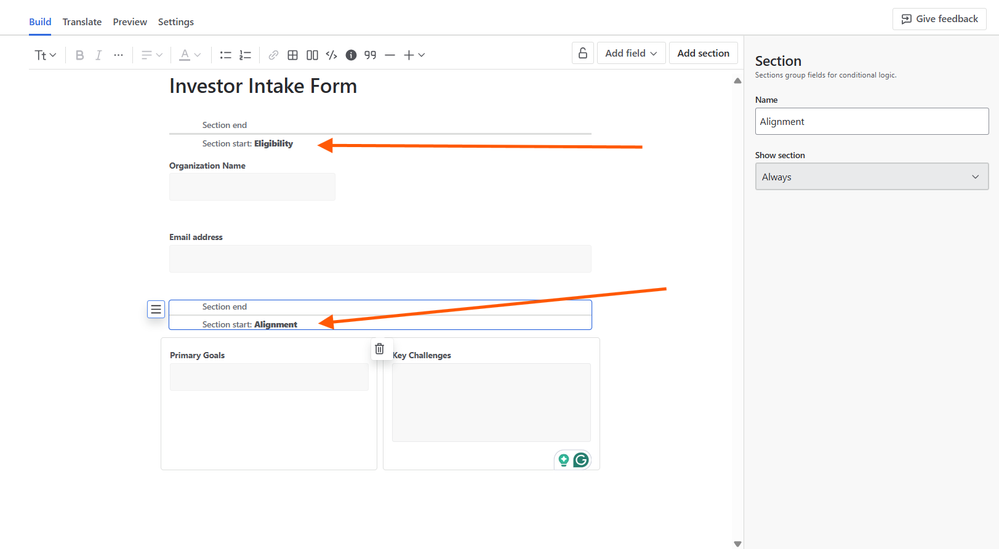
Task: Toggle italic text formatting
Action: (x=99, y=55)
